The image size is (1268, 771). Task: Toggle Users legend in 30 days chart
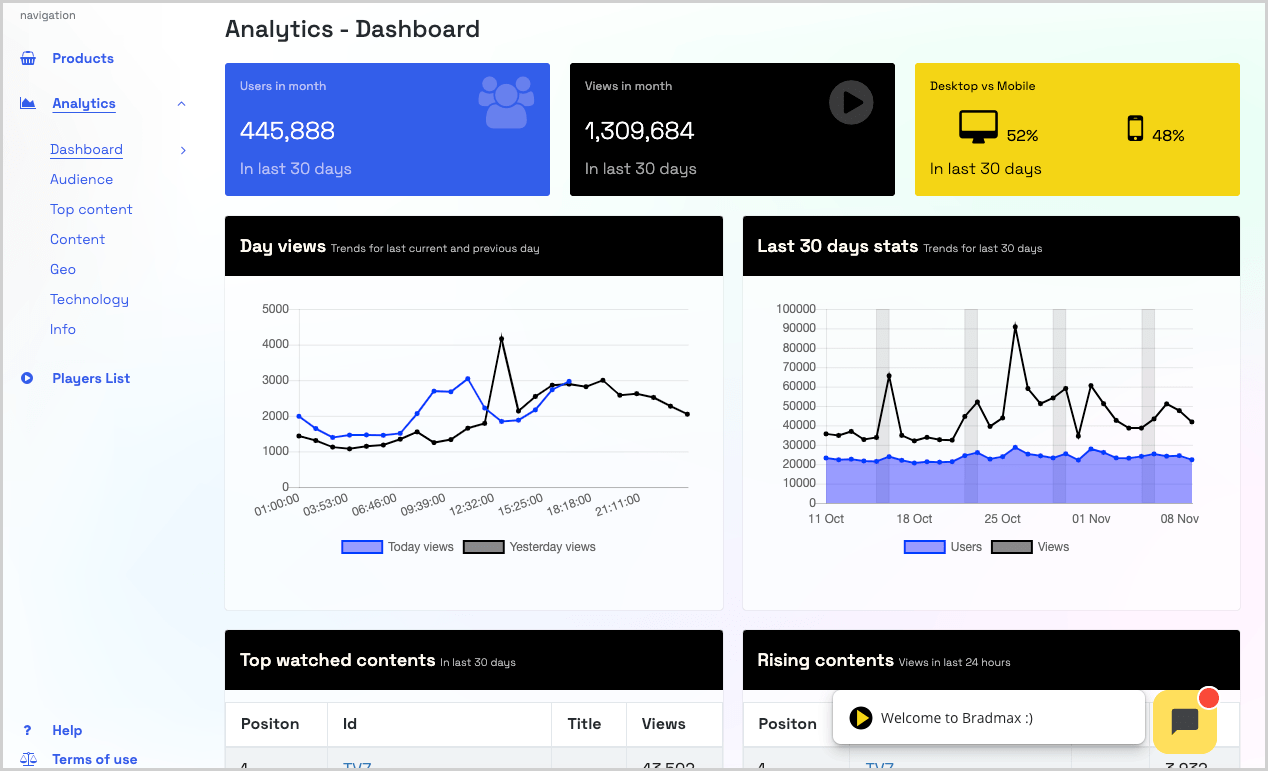[x=943, y=547]
